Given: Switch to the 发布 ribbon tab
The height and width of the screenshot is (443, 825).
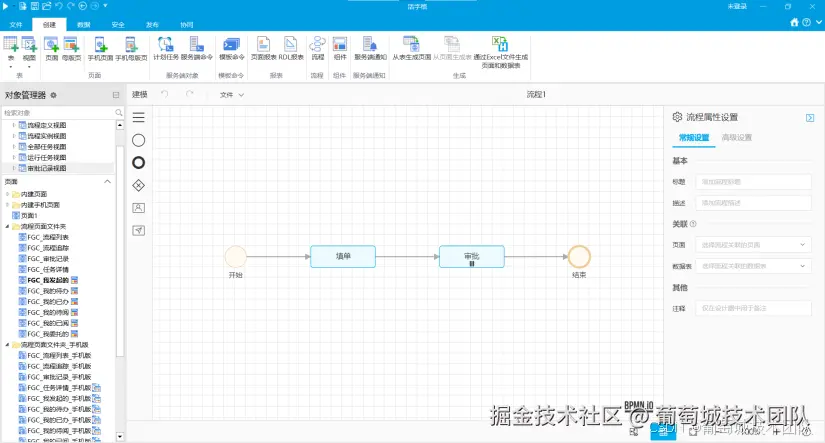Looking at the screenshot, I should [152, 25].
